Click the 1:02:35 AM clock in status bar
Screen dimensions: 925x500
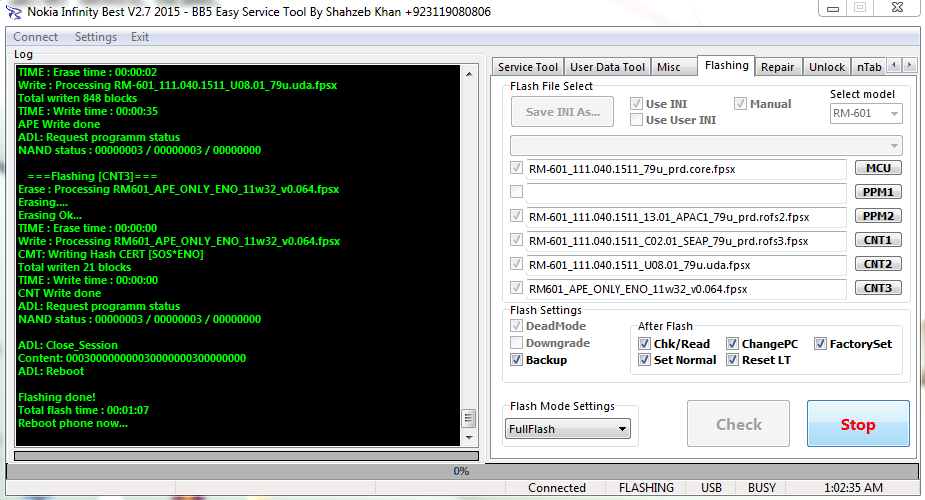click(x=853, y=488)
